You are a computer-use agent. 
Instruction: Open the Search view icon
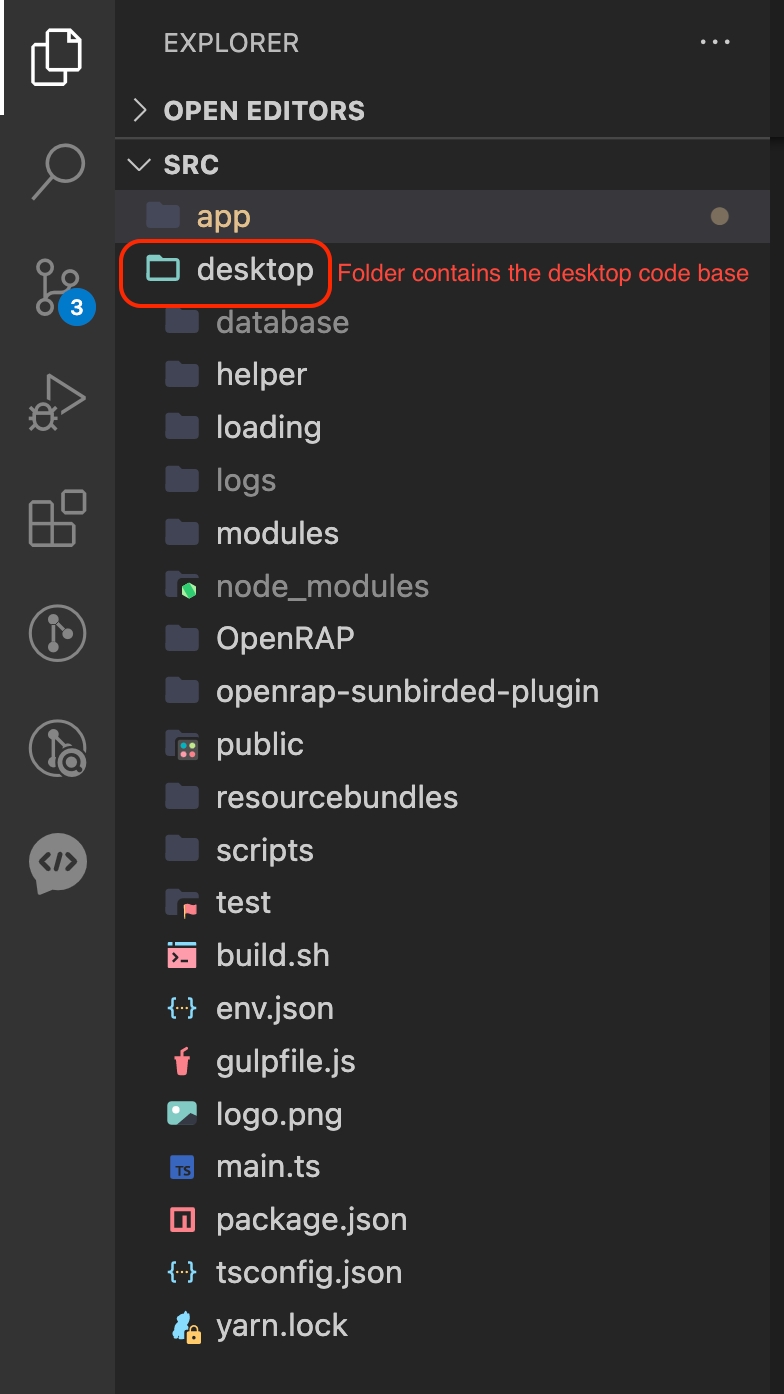click(x=57, y=172)
